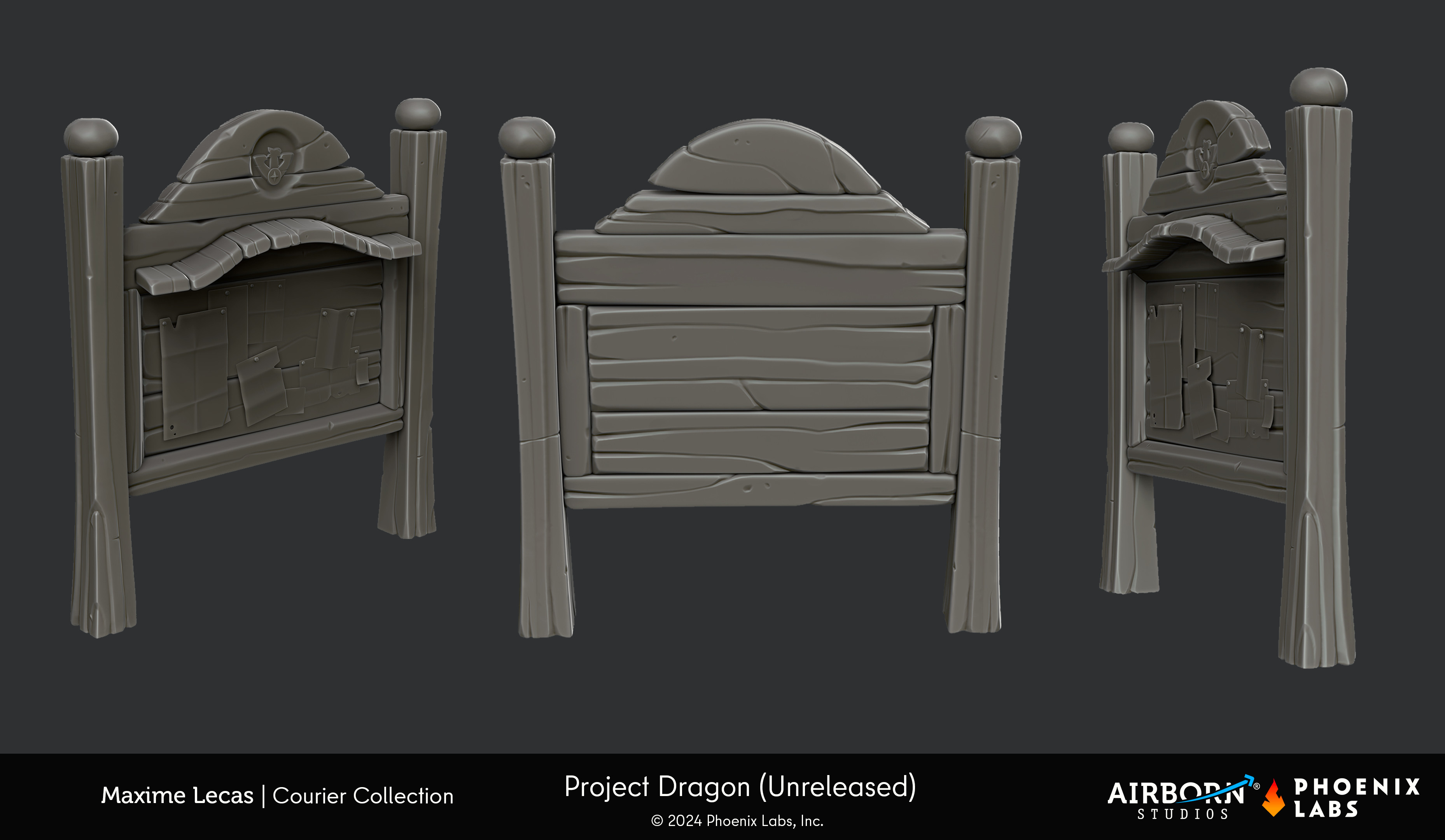
Task: Click the 'Project Dragon (Unreleased)' title
Action: [740, 787]
